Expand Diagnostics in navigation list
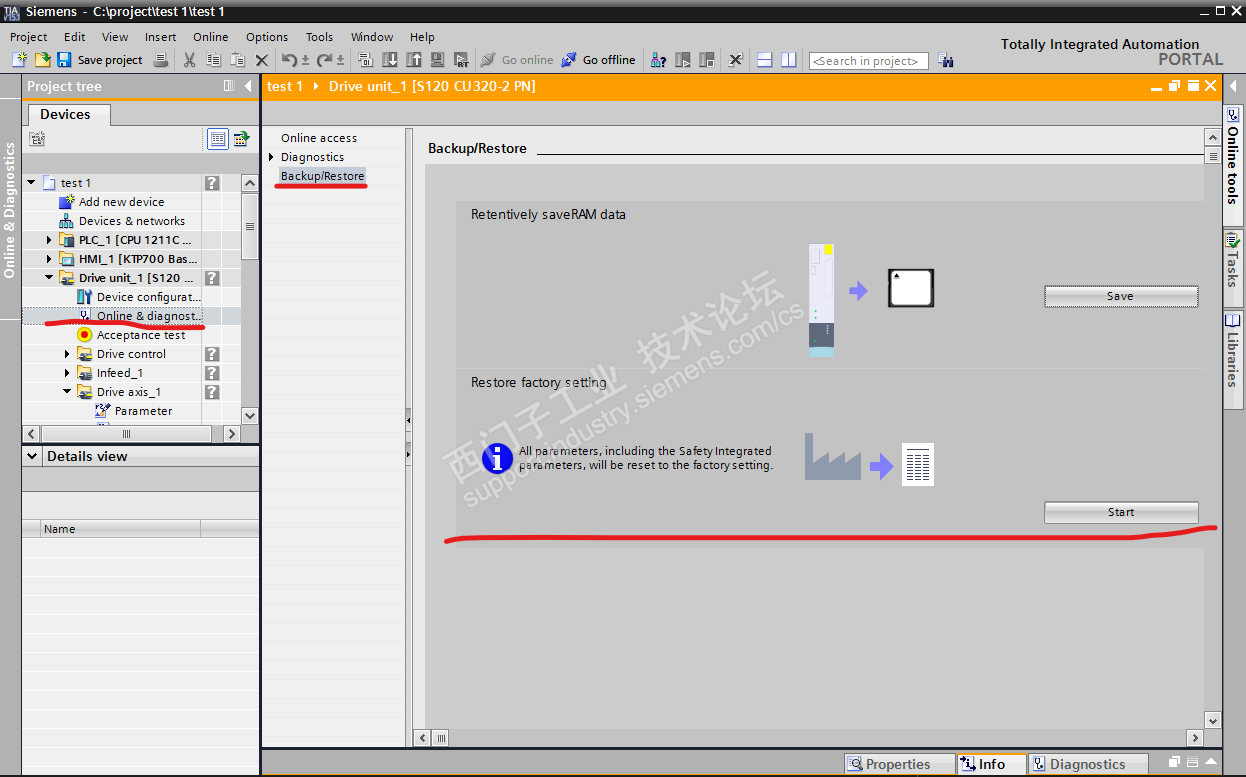The height and width of the screenshot is (777, 1246). (x=271, y=157)
